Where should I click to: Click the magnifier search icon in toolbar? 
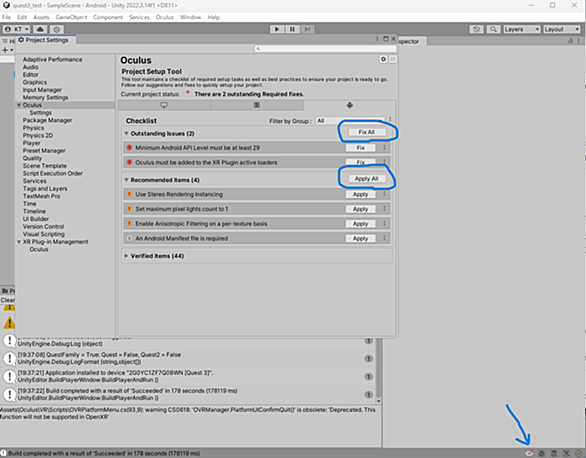click(493, 29)
